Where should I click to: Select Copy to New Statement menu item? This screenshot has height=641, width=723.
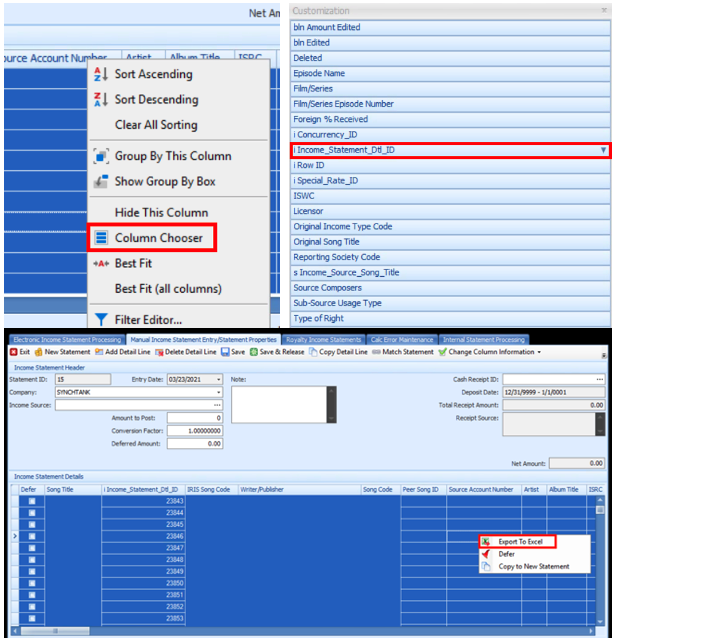533,567
